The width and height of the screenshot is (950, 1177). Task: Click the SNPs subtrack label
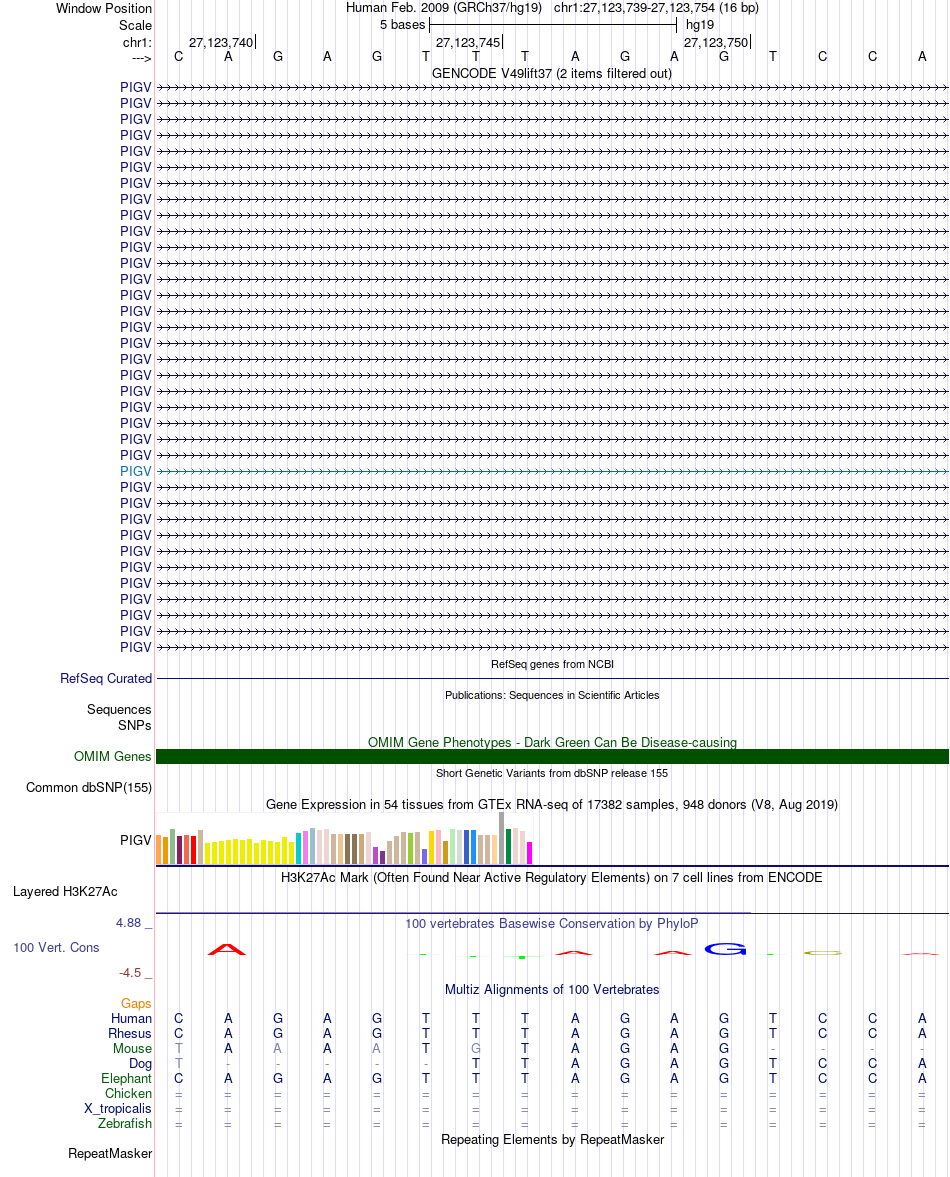point(134,726)
